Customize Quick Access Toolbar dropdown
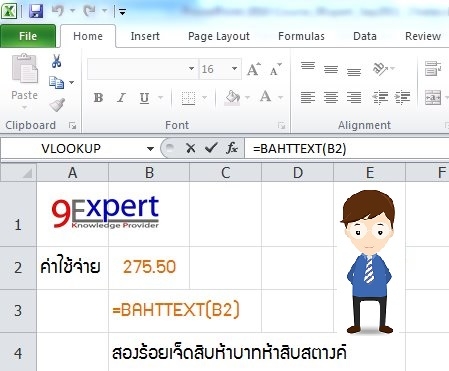Image resolution: width=449 pixels, height=371 pixels. coord(122,12)
